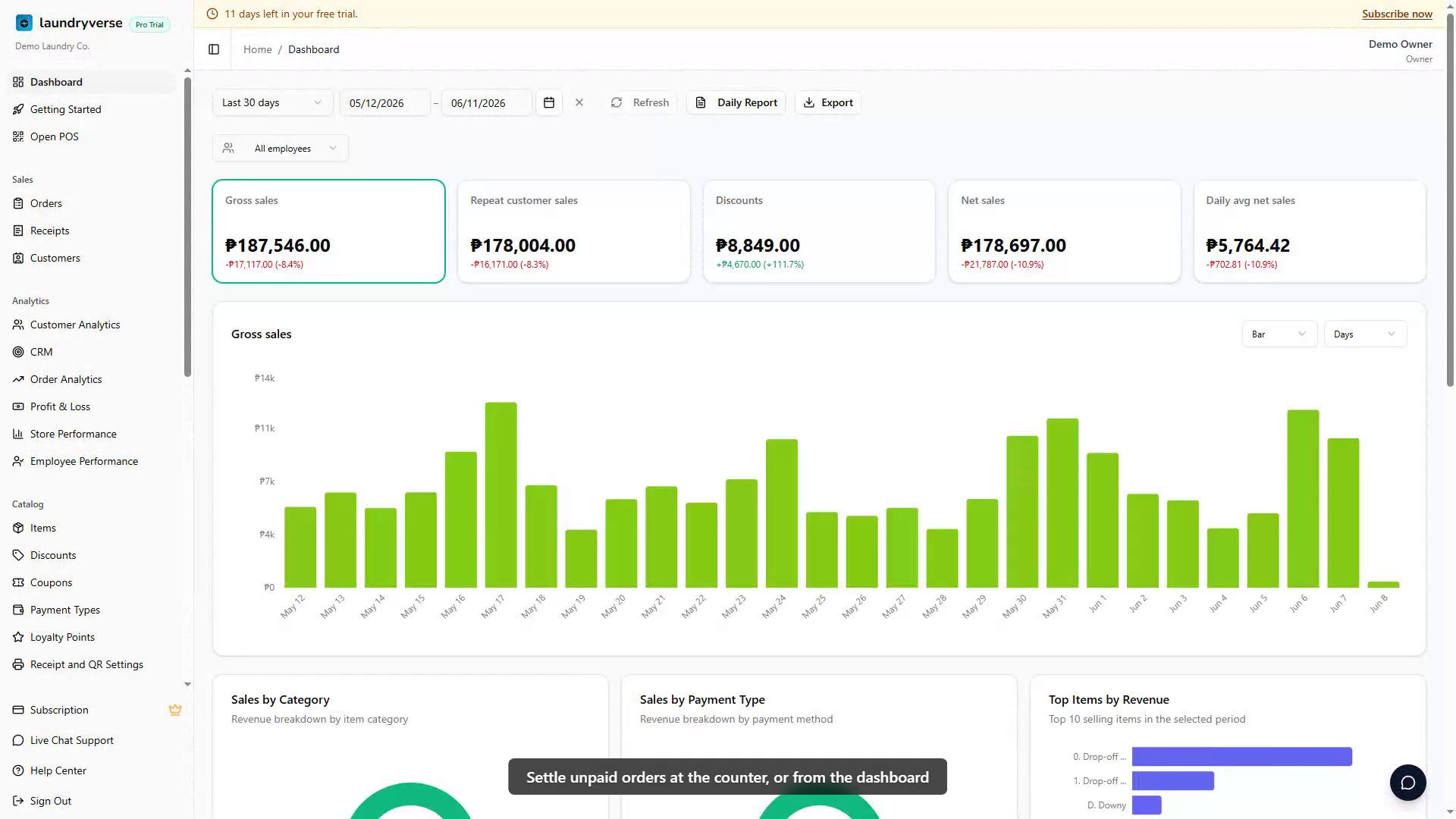Click Subscribe now link

pos(1397,14)
